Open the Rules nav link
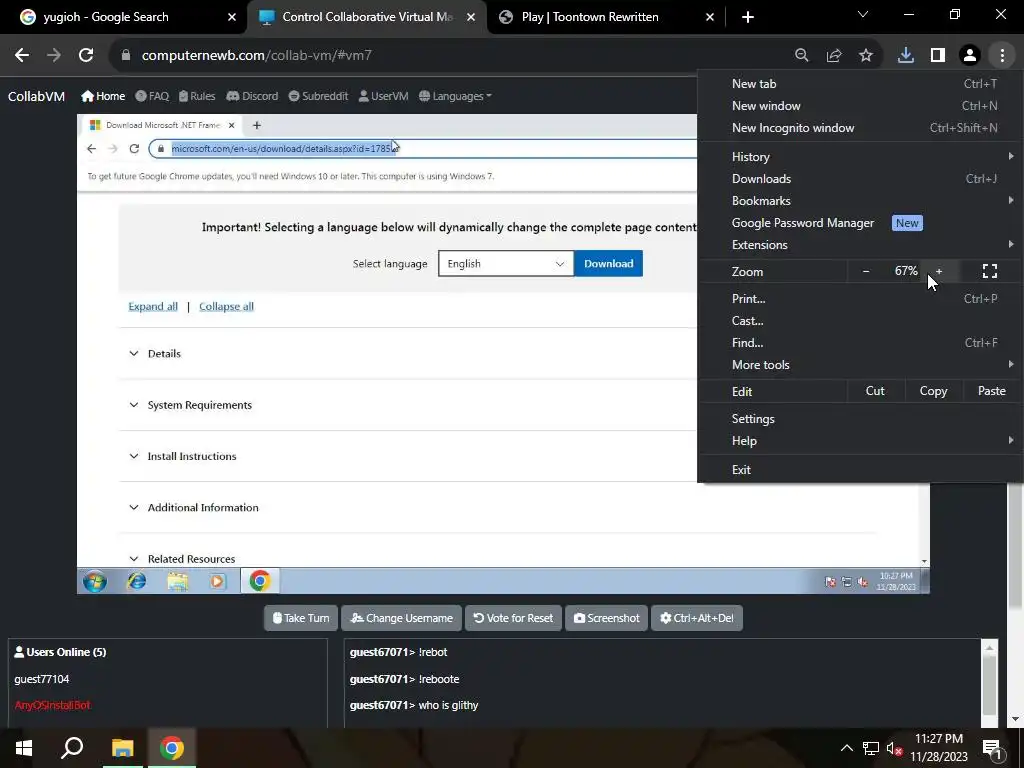1024x768 pixels. pyautogui.click(x=197, y=97)
